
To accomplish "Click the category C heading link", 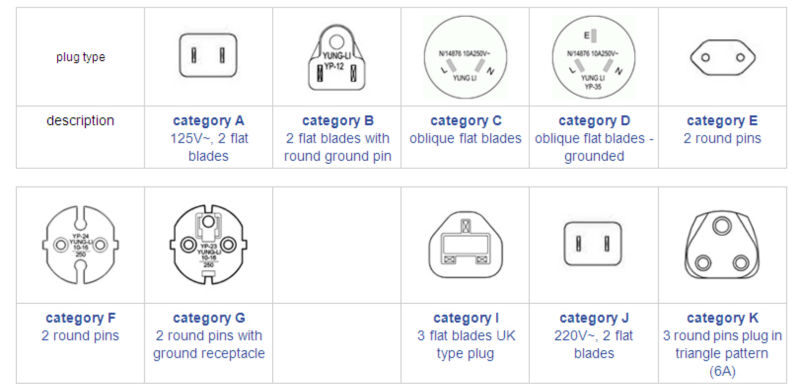I will [466, 121].
